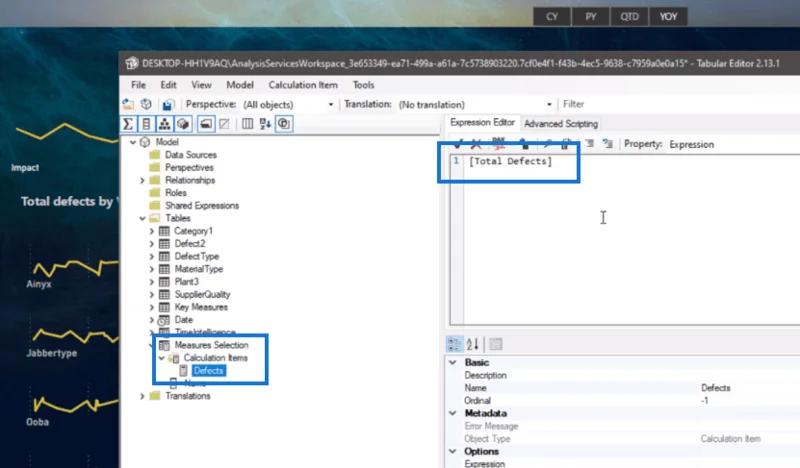Switch to Advanced Scripting tab
Image resolution: width=800 pixels, height=468 pixels.
pyautogui.click(x=561, y=124)
